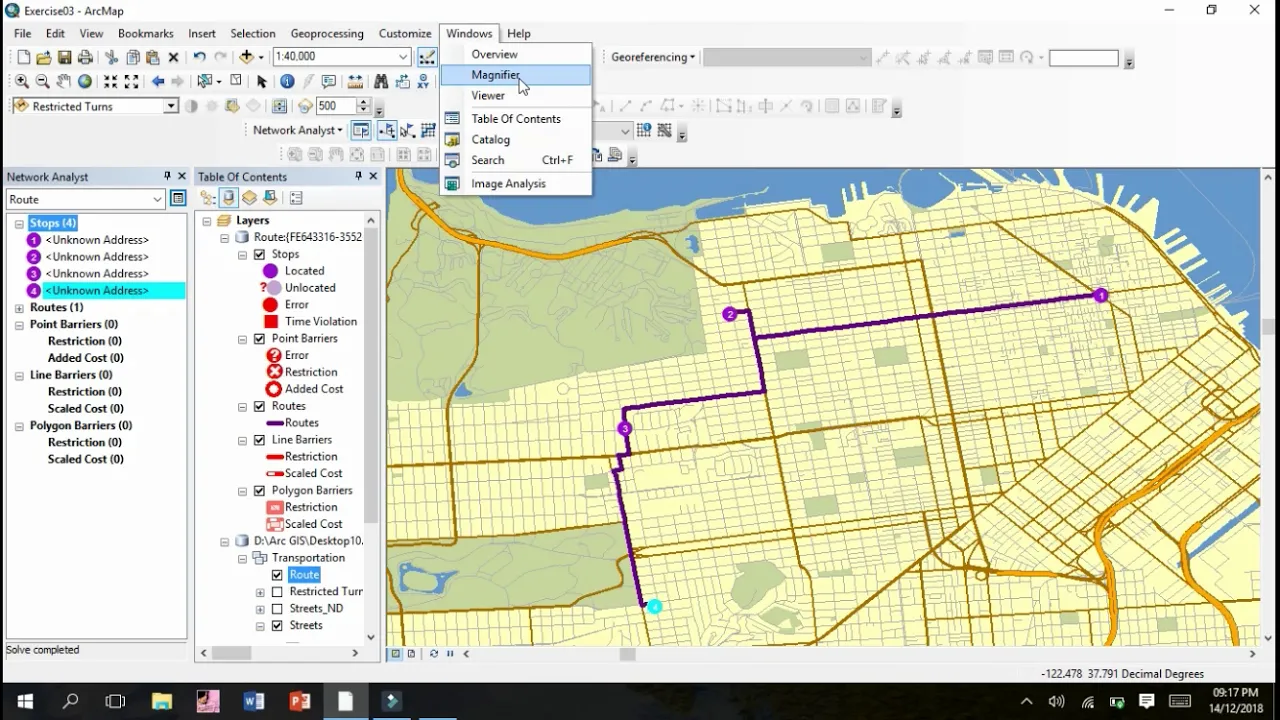Open the Georeferencing dropdown menu
Viewport: 1280px width, 720px height.
653,57
